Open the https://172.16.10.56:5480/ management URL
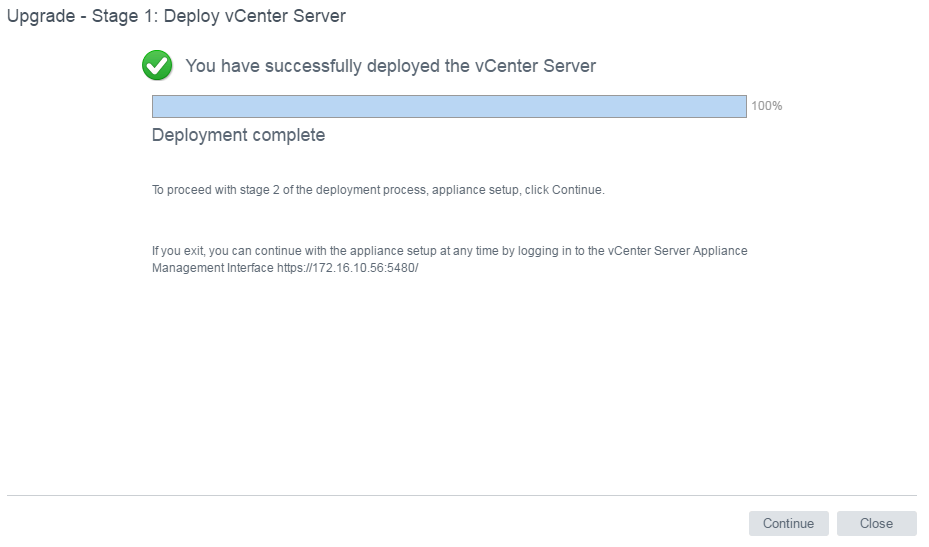The height and width of the screenshot is (547, 929). [347, 268]
